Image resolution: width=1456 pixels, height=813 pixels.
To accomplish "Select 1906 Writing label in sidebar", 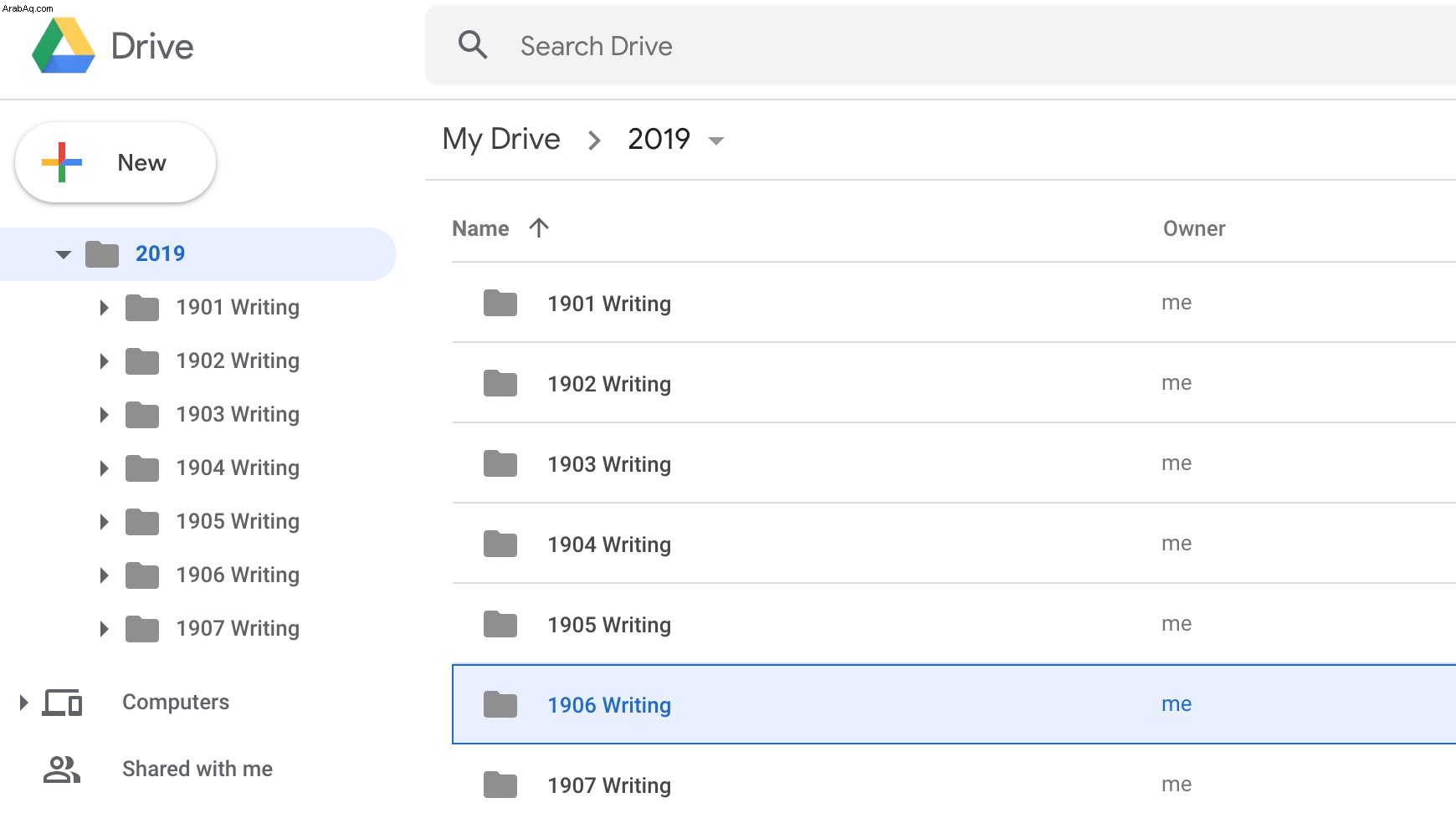I will [238, 575].
